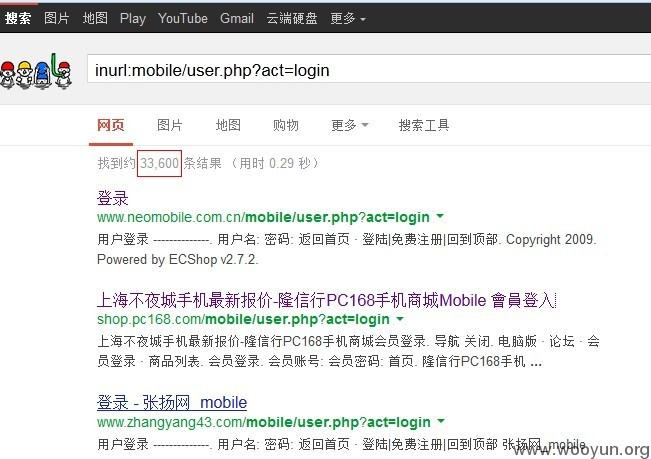Expand arrow next to shop.pc168.com URL
The height and width of the screenshot is (459, 651).
[x=400, y=319]
